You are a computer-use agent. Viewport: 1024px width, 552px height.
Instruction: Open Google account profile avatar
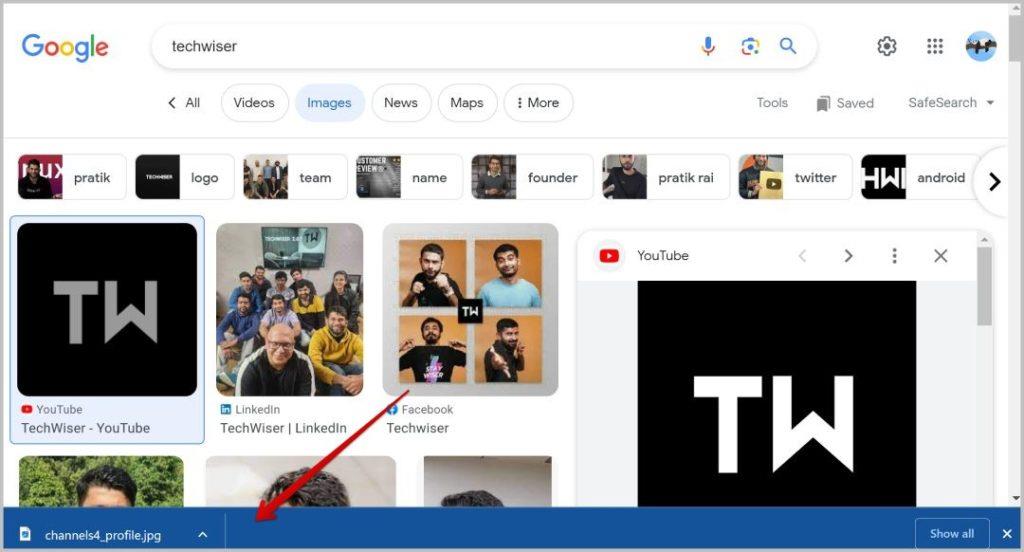pyautogui.click(x=981, y=46)
